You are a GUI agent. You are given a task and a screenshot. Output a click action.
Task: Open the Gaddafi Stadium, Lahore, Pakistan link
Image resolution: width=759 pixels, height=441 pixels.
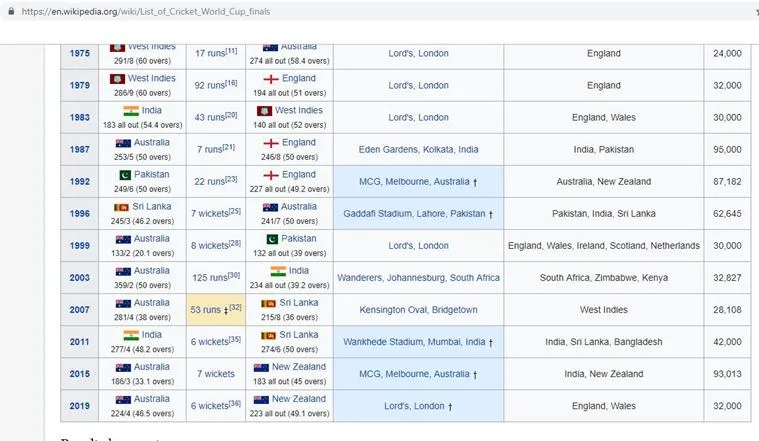click(x=414, y=213)
